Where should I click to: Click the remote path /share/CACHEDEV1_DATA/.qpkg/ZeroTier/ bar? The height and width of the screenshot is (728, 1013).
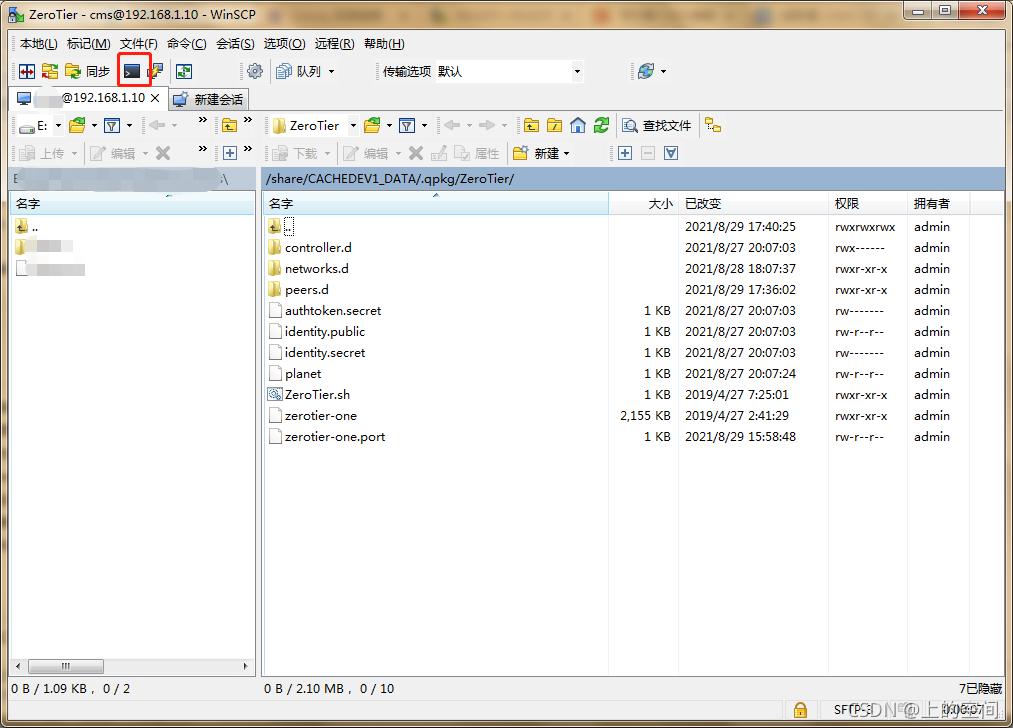(x=633, y=179)
